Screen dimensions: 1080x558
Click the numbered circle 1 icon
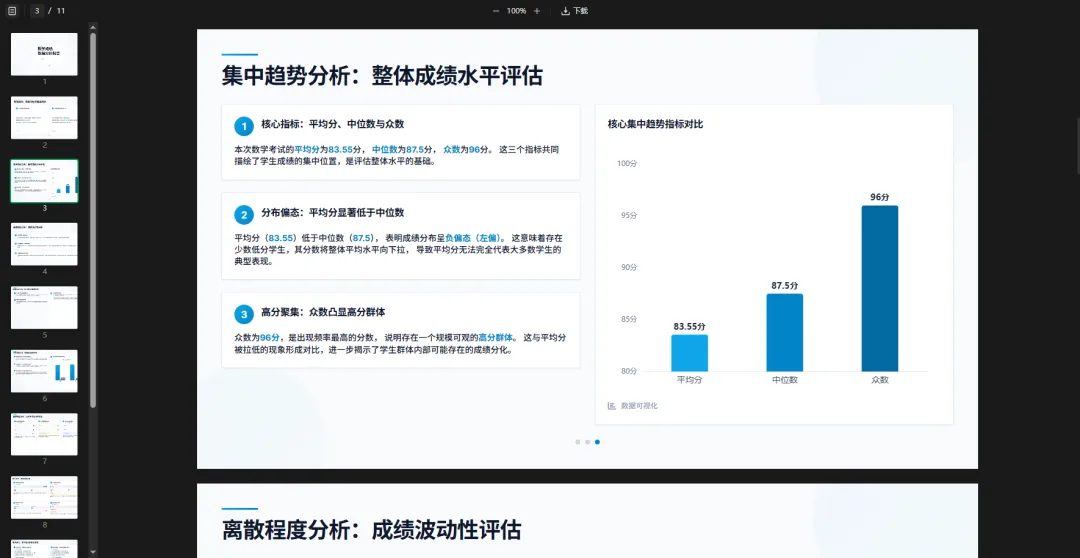point(244,126)
